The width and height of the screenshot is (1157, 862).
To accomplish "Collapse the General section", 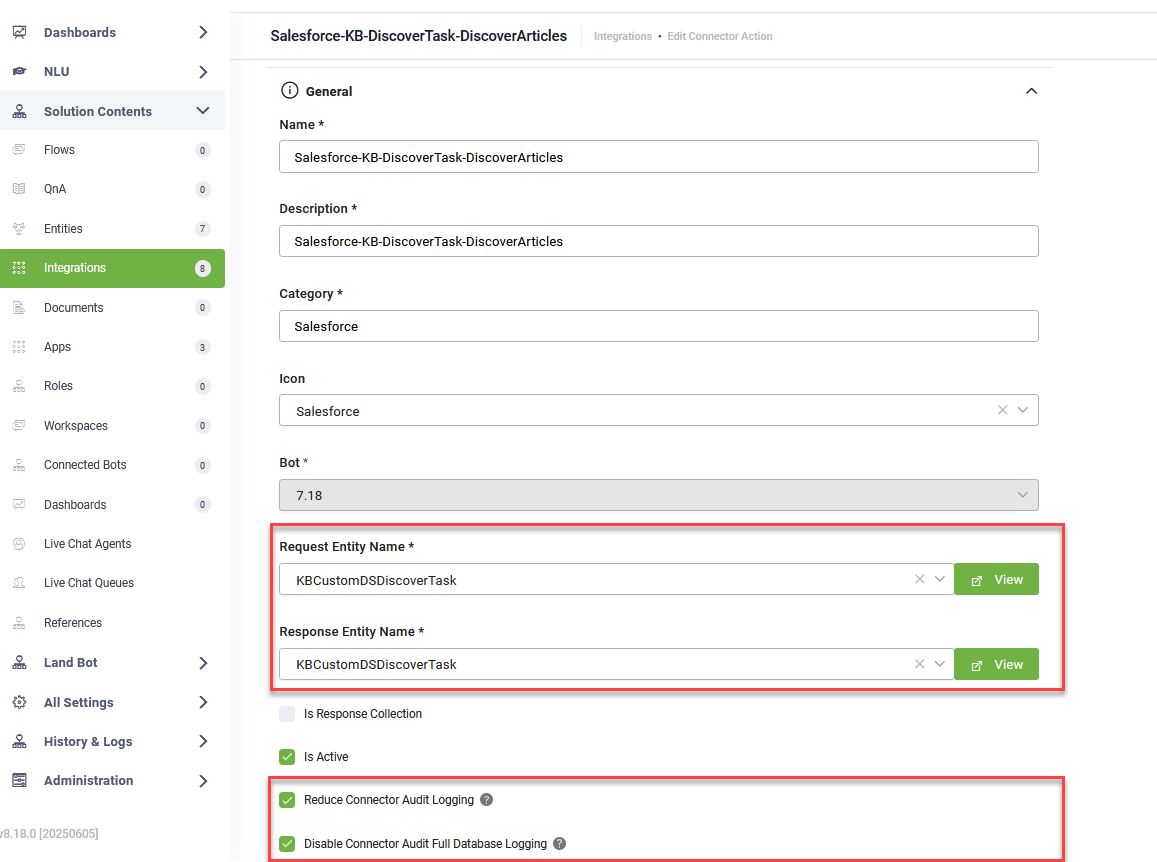I will tap(1032, 91).
